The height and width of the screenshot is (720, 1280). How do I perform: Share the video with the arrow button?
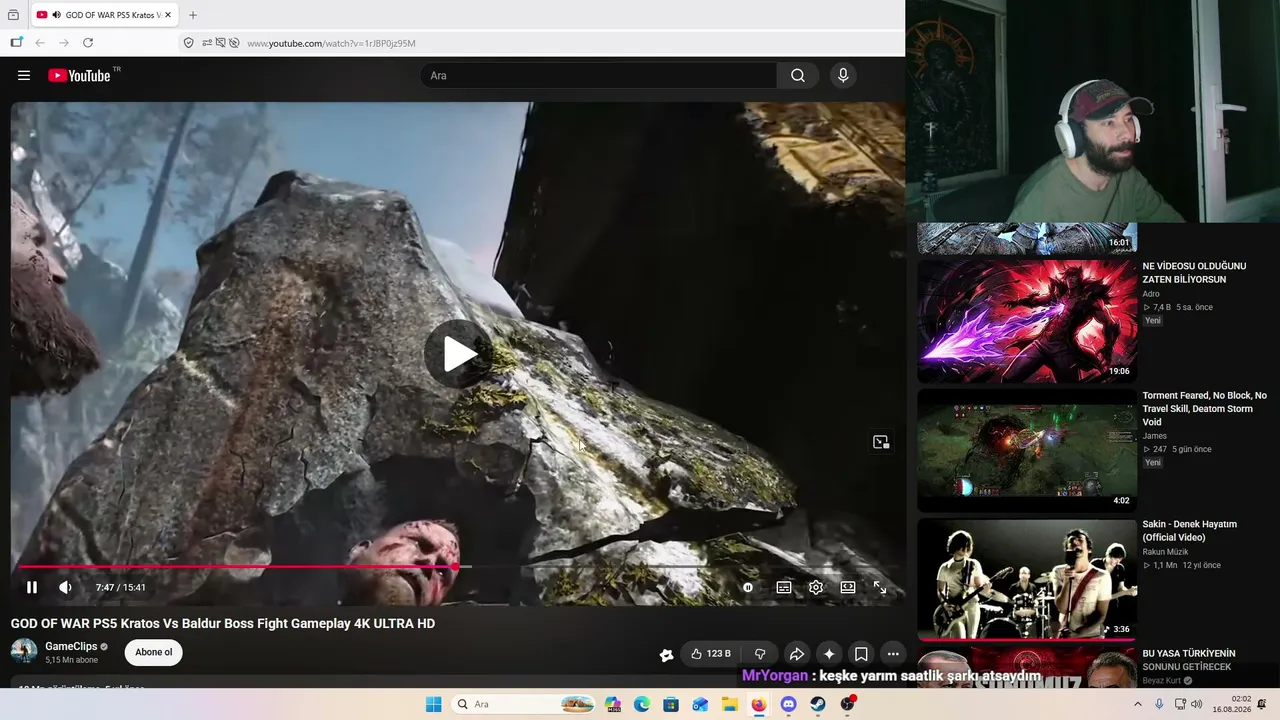[797, 654]
